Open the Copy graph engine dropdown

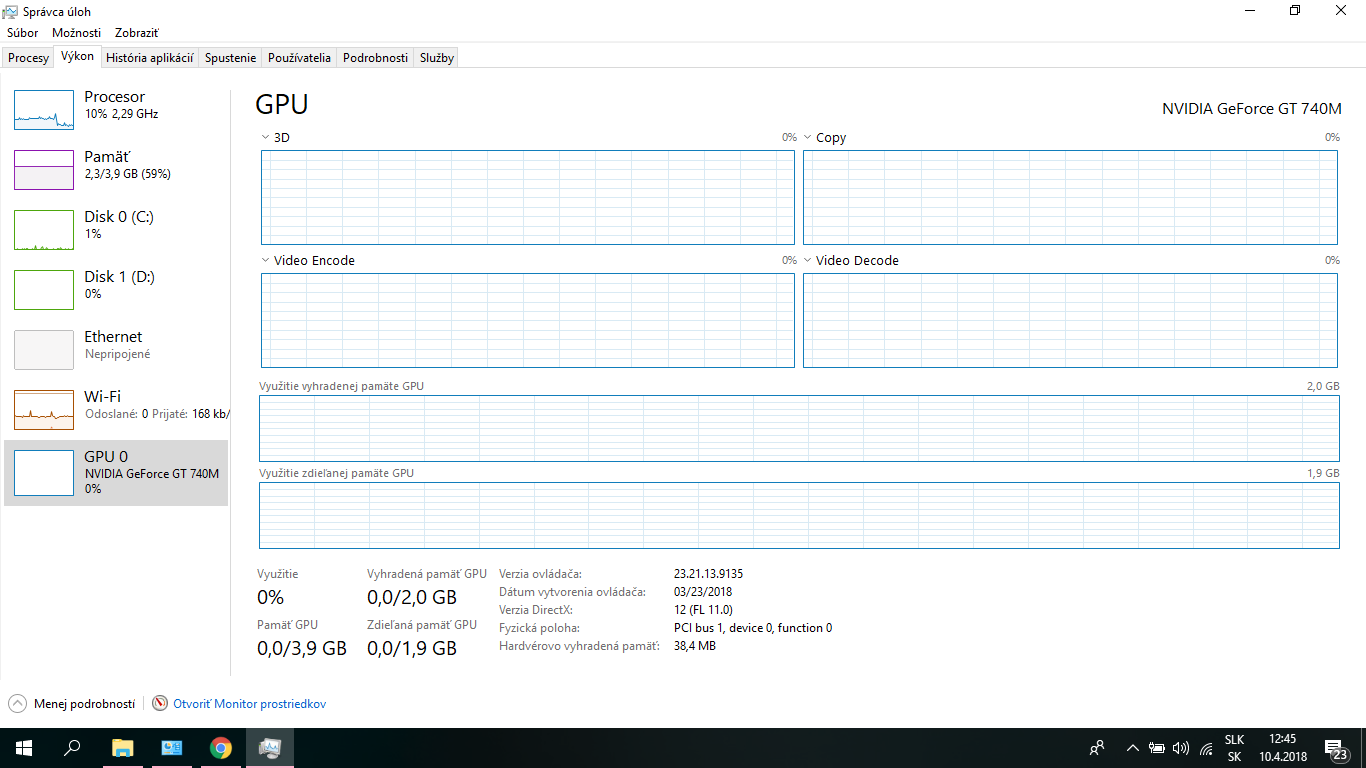click(808, 138)
